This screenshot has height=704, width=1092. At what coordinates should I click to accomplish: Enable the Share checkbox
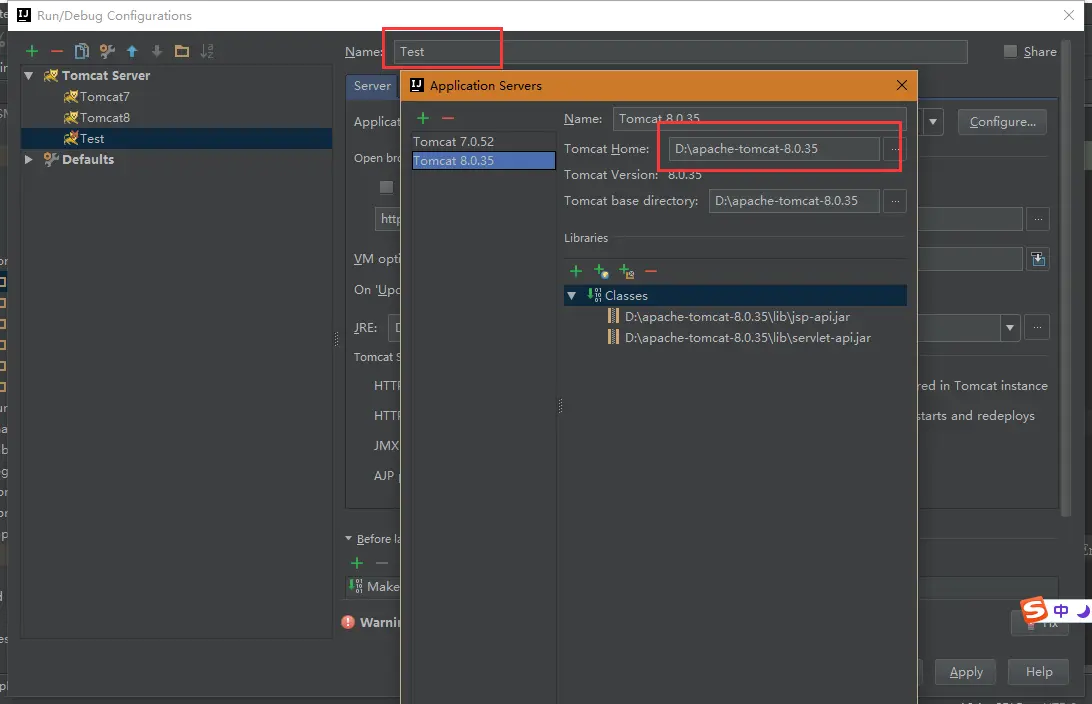pyautogui.click(x=1010, y=52)
